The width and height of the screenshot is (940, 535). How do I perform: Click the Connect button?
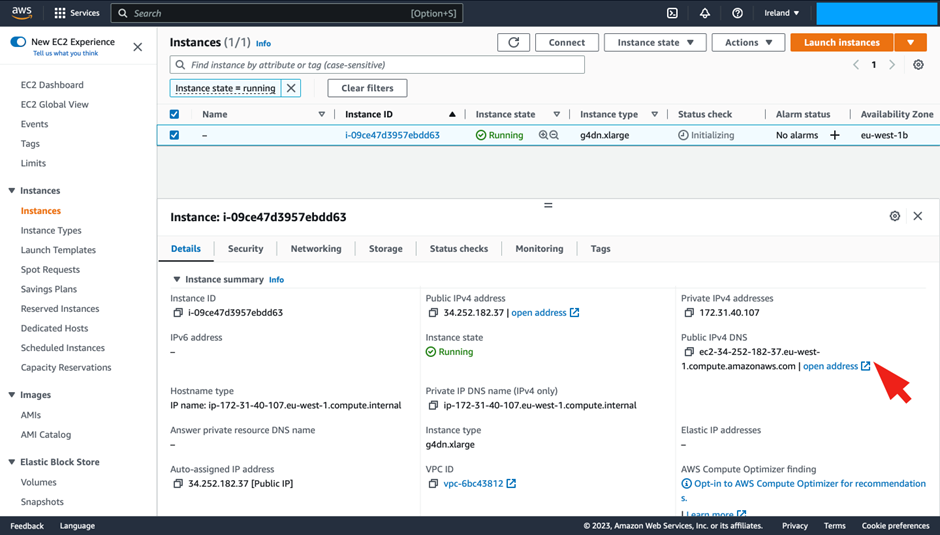567,43
